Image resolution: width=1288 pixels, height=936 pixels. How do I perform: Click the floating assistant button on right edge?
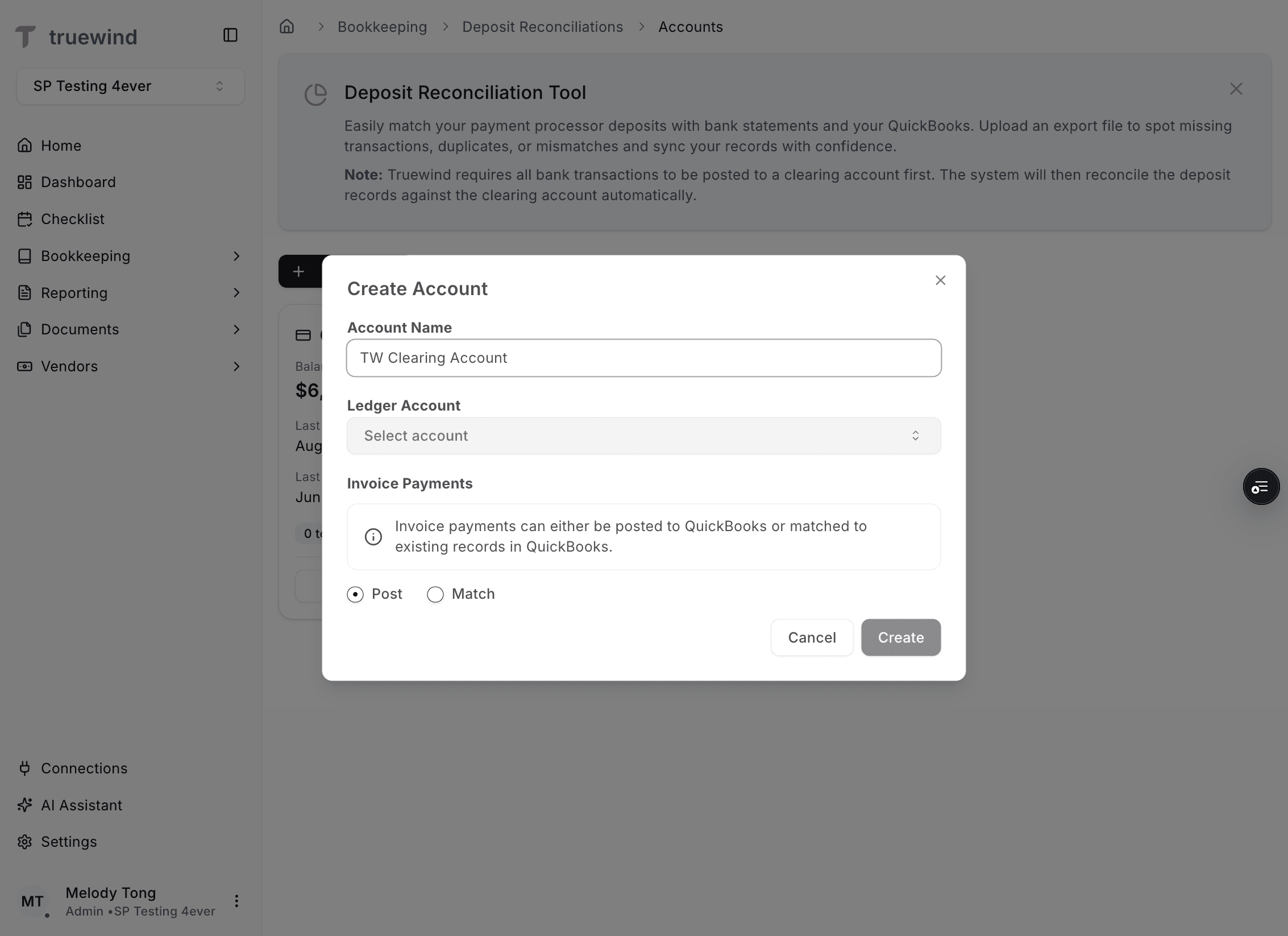coord(1261,486)
